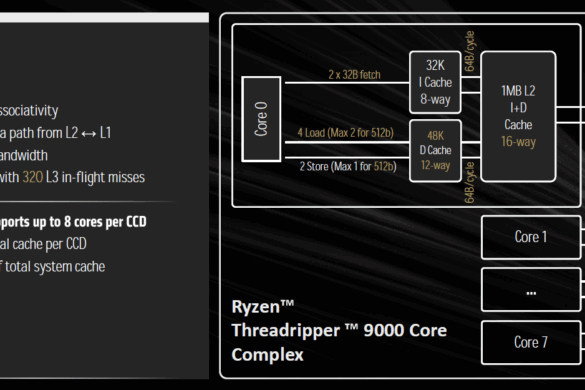Click the 1MB L2 I+D Cache block

tap(518, 116)
